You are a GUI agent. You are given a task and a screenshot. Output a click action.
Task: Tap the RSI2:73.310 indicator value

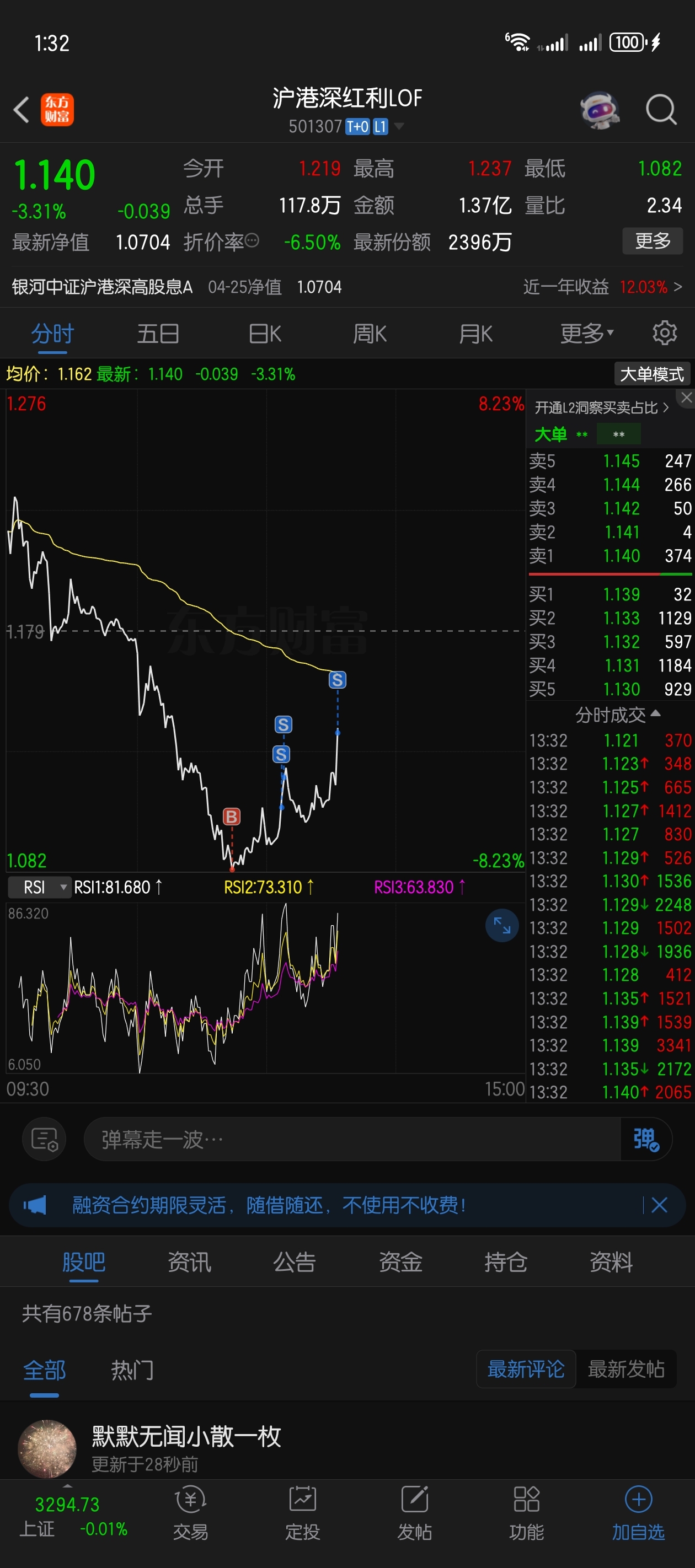pyautogui.click(x=269, y=887)
